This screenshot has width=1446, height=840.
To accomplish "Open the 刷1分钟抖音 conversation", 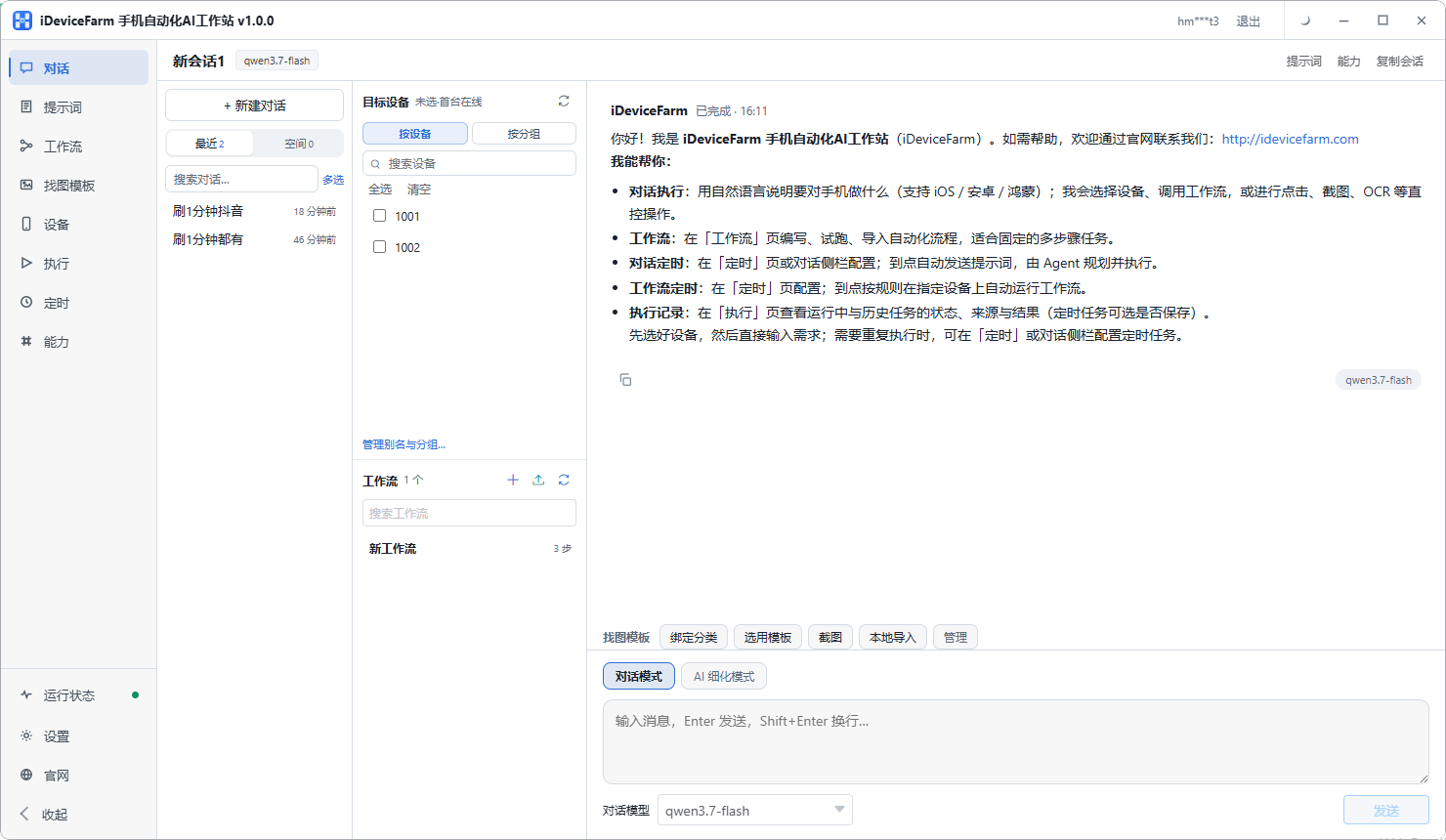I will click(254, 211).
